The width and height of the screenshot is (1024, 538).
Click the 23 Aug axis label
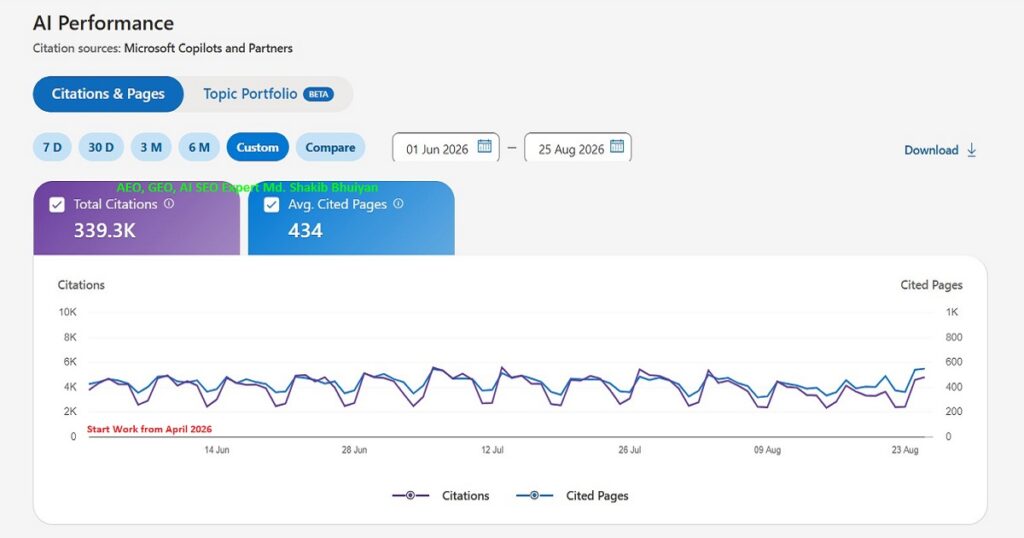pyautogui.click(x=905, y=450)
